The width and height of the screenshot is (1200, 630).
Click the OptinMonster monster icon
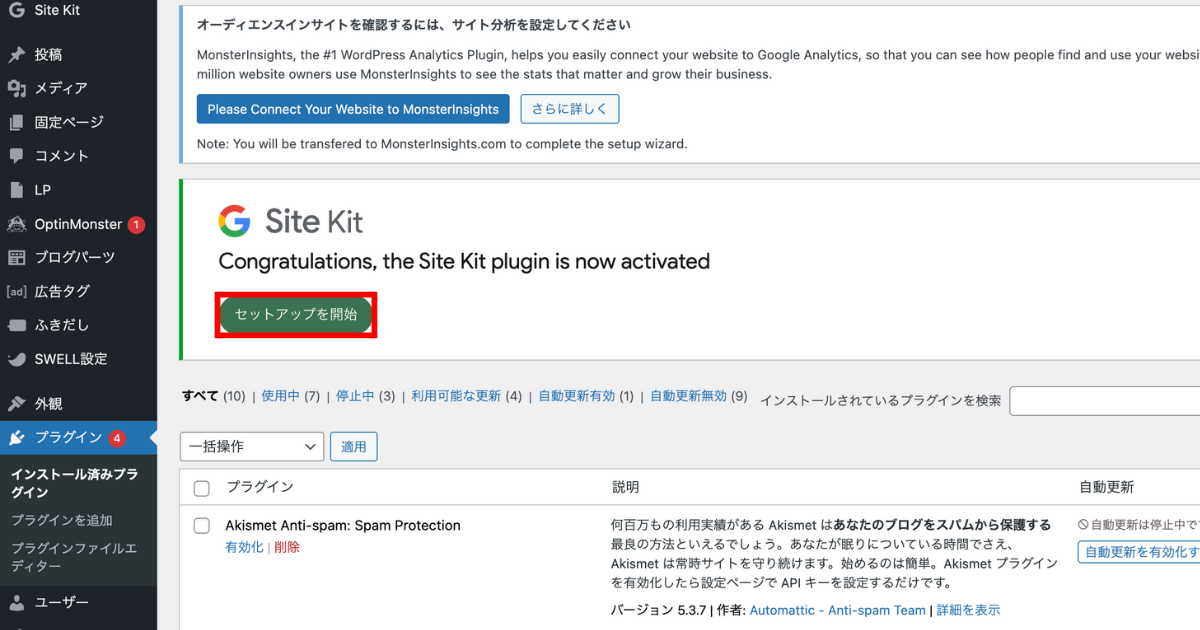(x=16, y=224)
